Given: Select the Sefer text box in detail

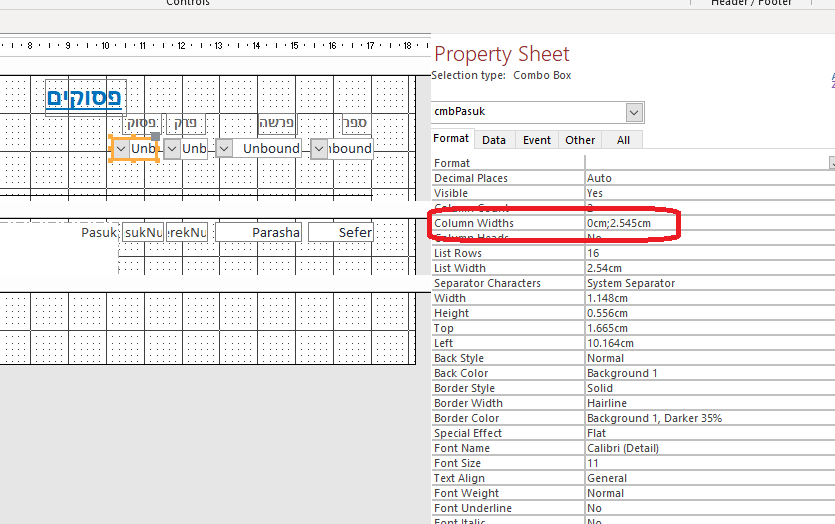Looking at the screenshot, I should pos(341,233).
